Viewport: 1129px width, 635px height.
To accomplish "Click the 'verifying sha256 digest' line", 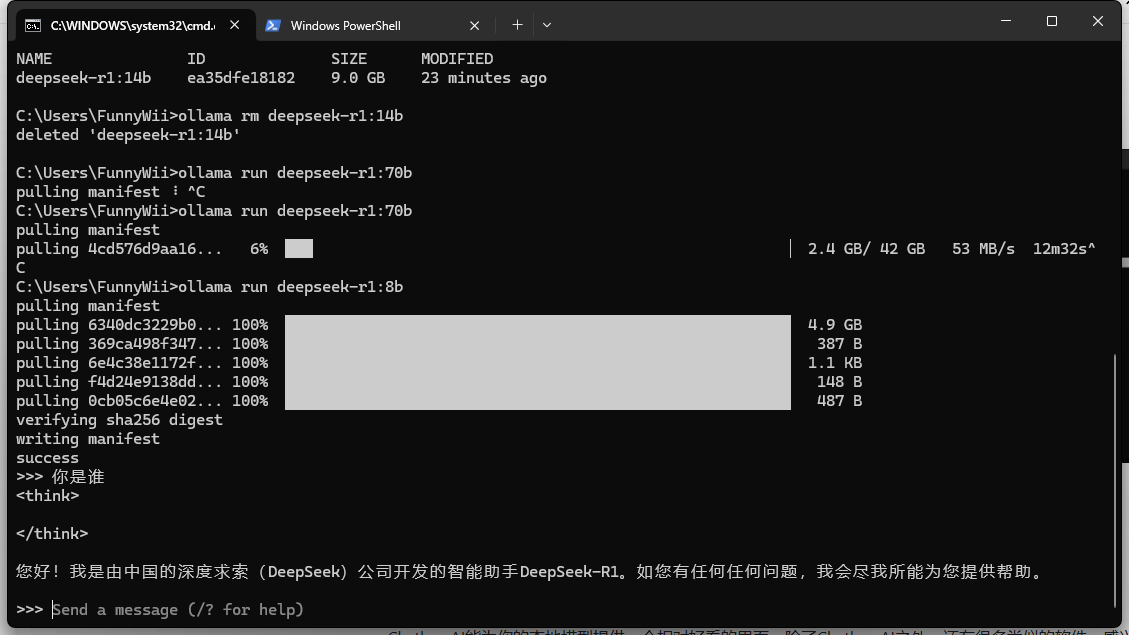I will point(120,420).
